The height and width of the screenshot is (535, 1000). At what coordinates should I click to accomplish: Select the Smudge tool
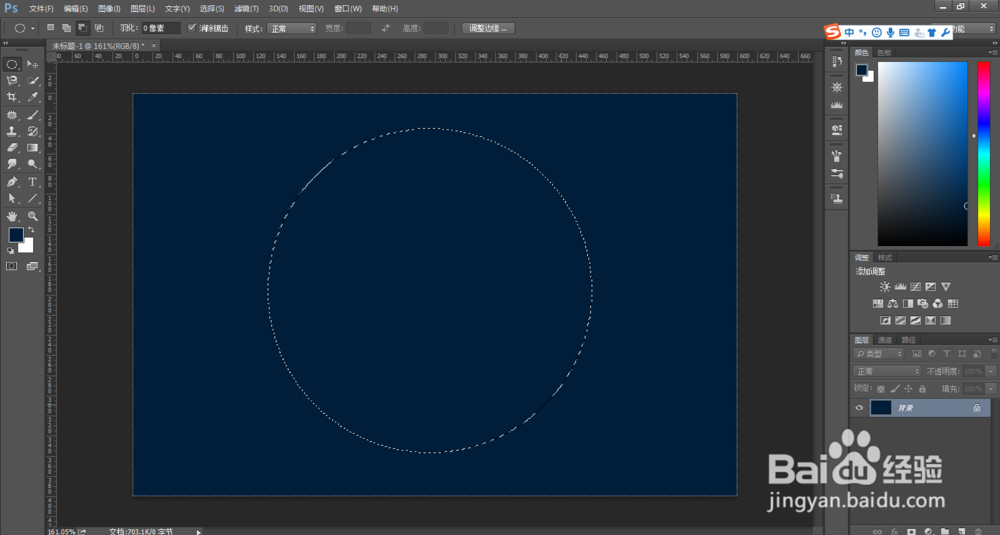pos(11,164)
